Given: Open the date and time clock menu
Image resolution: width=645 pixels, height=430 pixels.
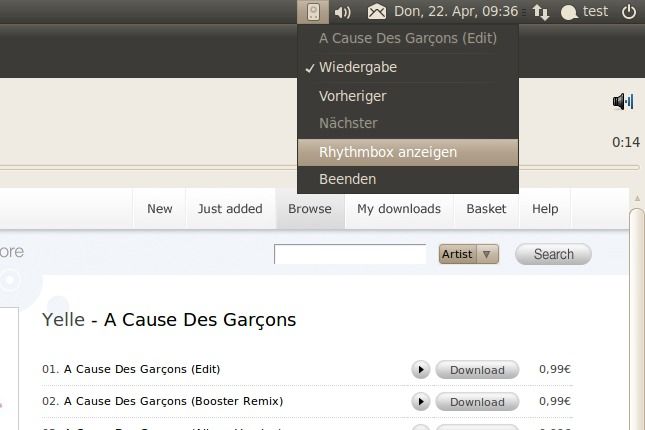Looking at the screenshot, I should (x=456, y=12).
